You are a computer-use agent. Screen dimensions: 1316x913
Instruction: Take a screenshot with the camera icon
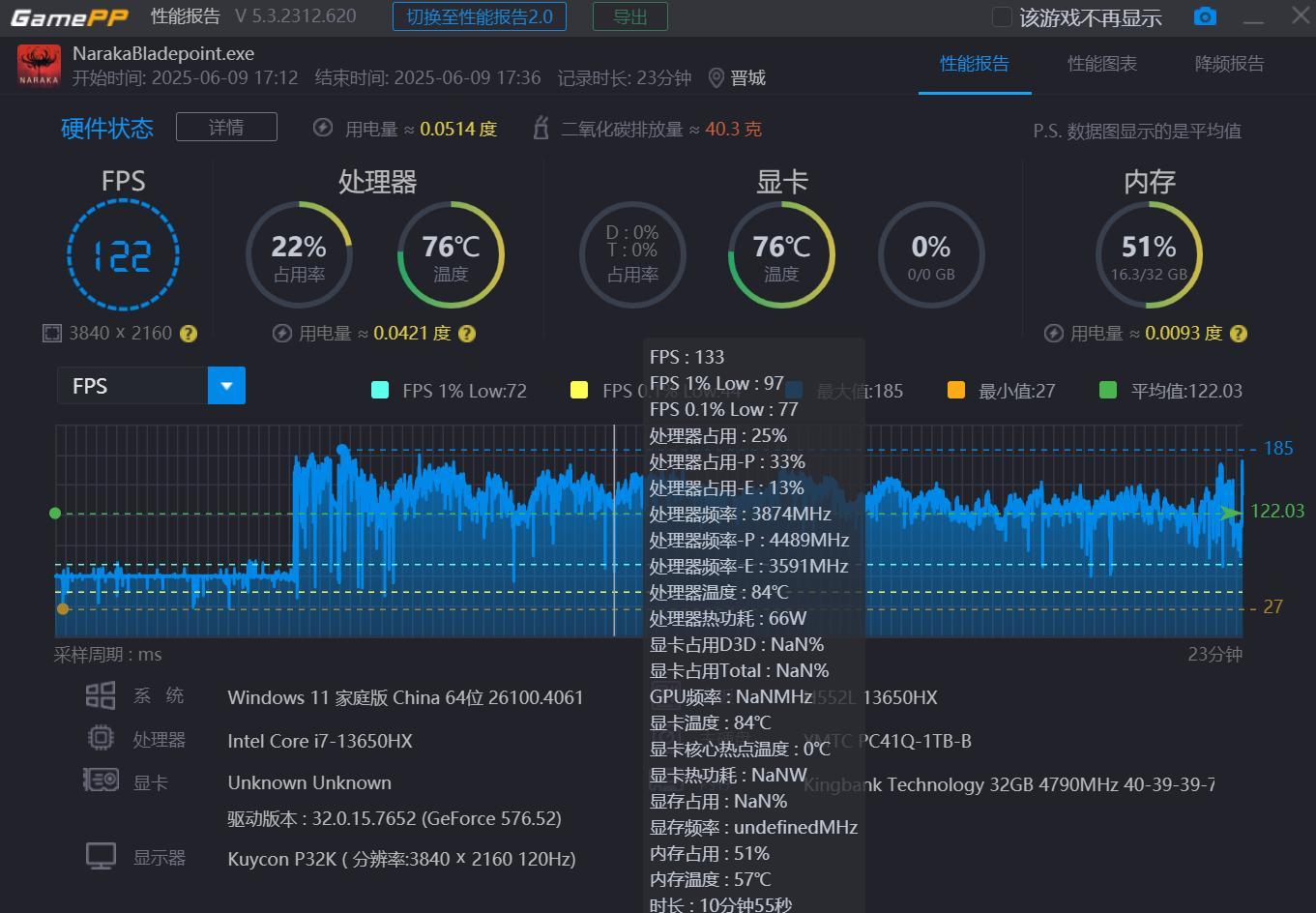[x=1205, y=16]
